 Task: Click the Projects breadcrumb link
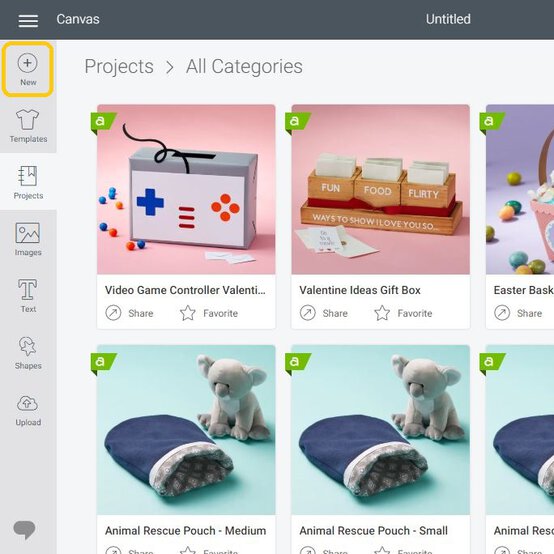point(119,66)
